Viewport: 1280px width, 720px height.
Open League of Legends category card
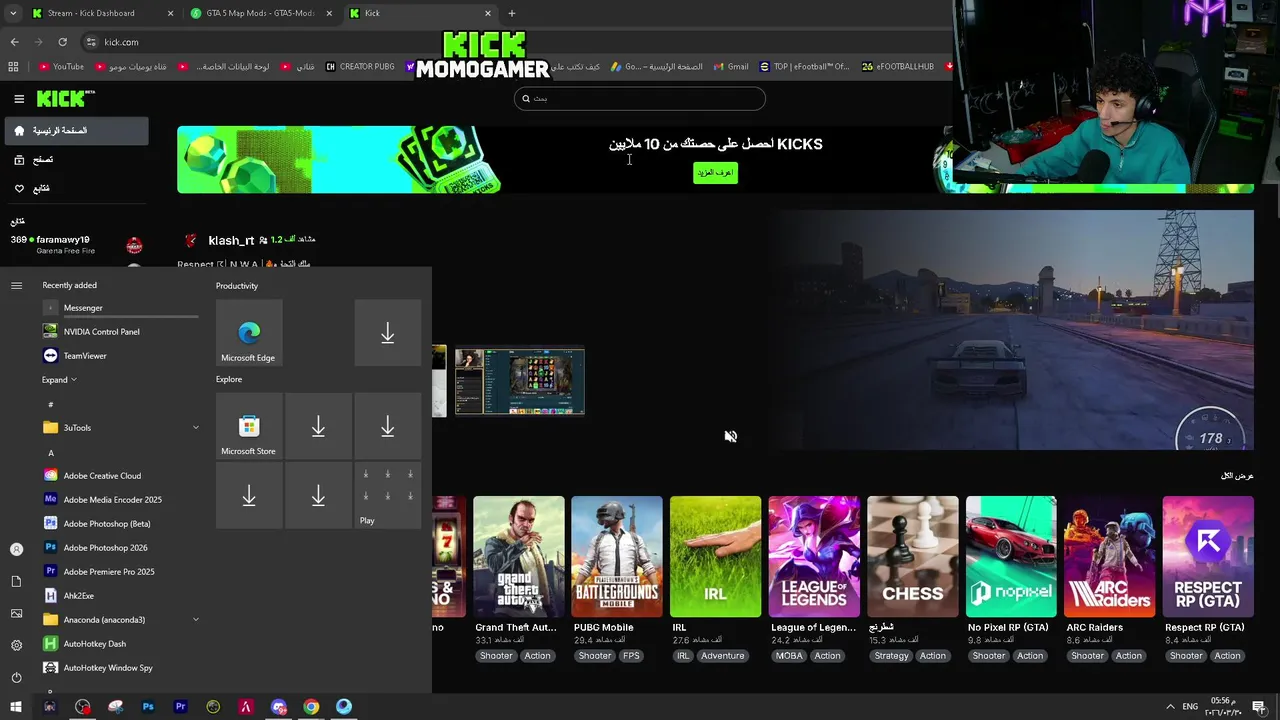coord(814,557)
